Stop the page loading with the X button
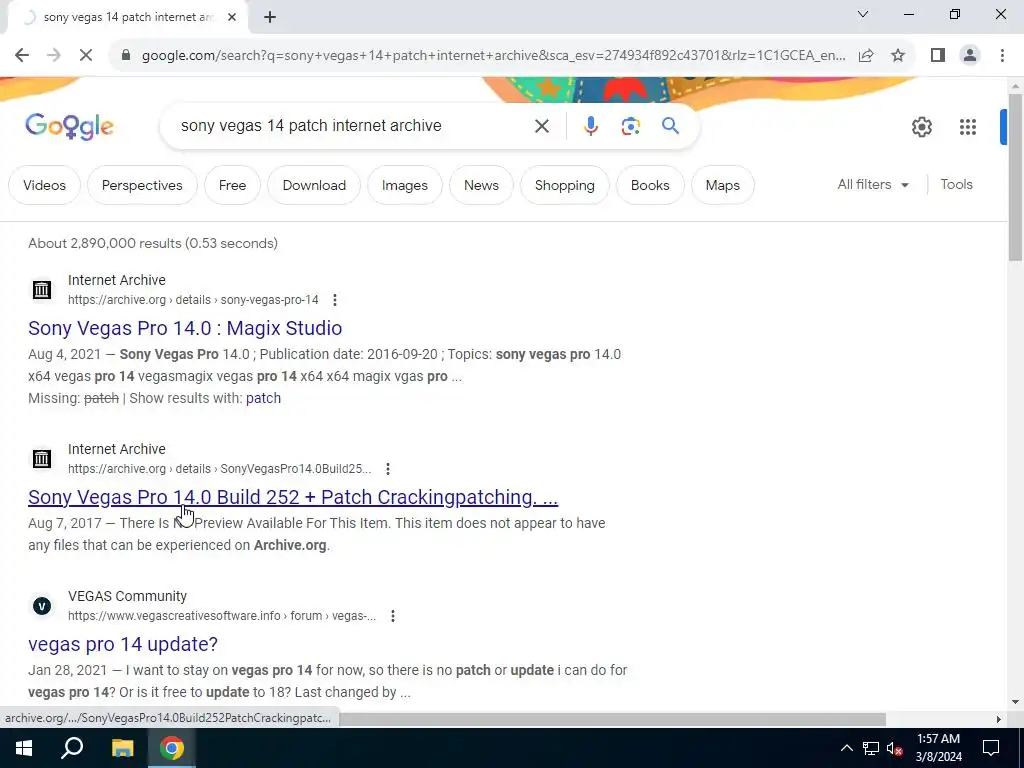This screenshot has height=768, width=1024. coord(86,56)
